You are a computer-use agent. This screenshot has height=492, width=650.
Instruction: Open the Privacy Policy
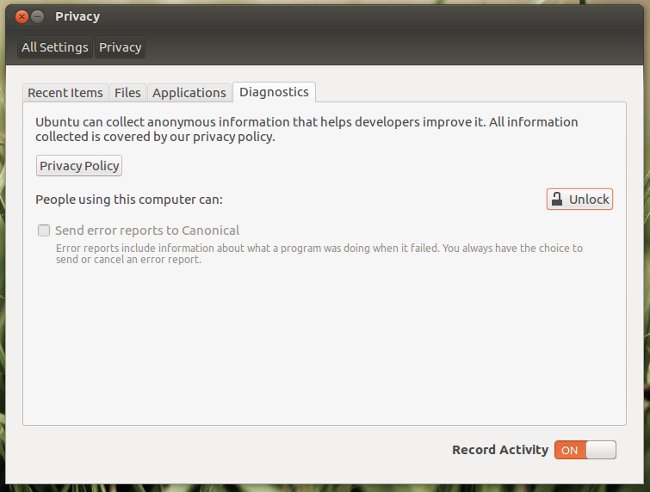click(79, 166)
